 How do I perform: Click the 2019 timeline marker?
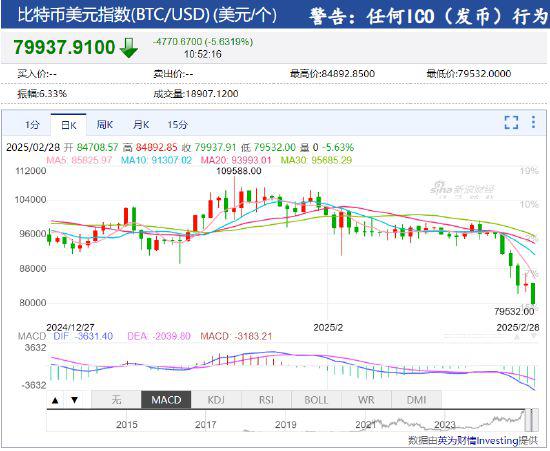pyautogui.click(x=286, y=425)
